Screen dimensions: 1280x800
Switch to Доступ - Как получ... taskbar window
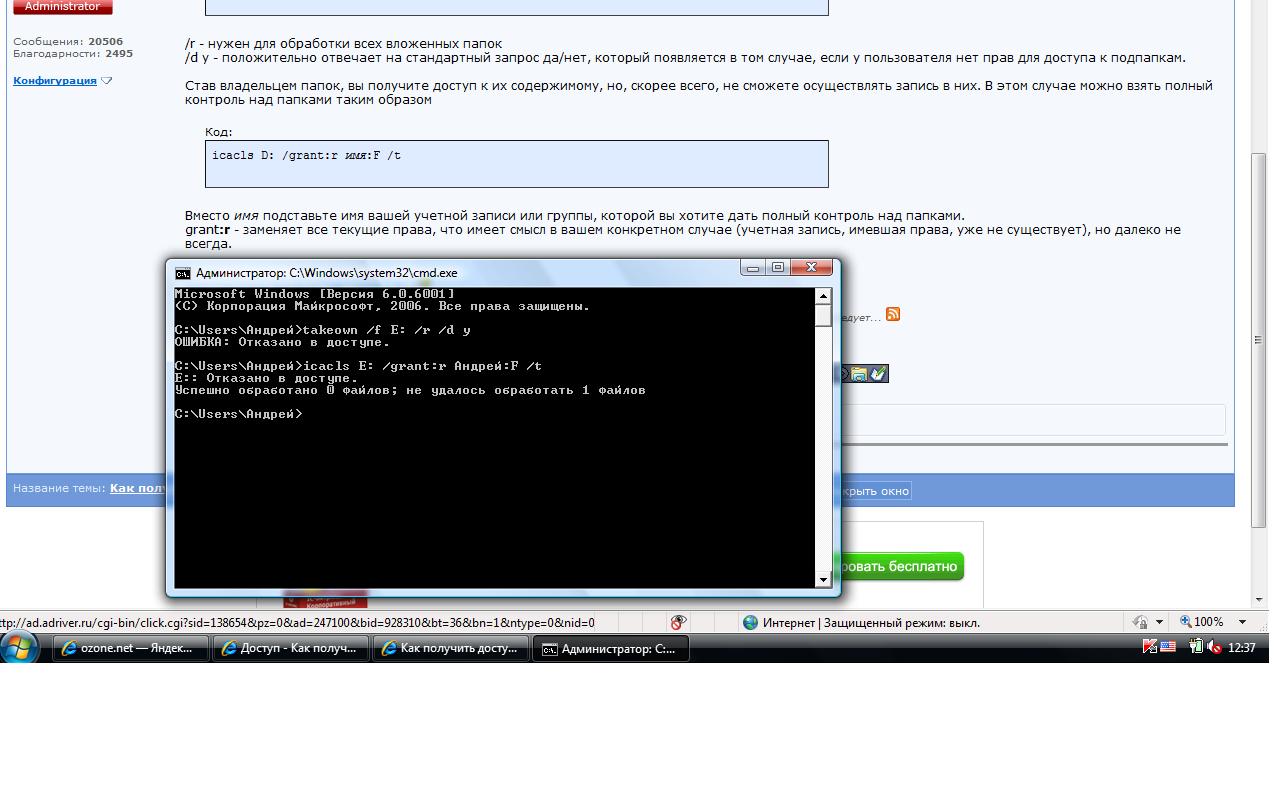coord(291,648)
